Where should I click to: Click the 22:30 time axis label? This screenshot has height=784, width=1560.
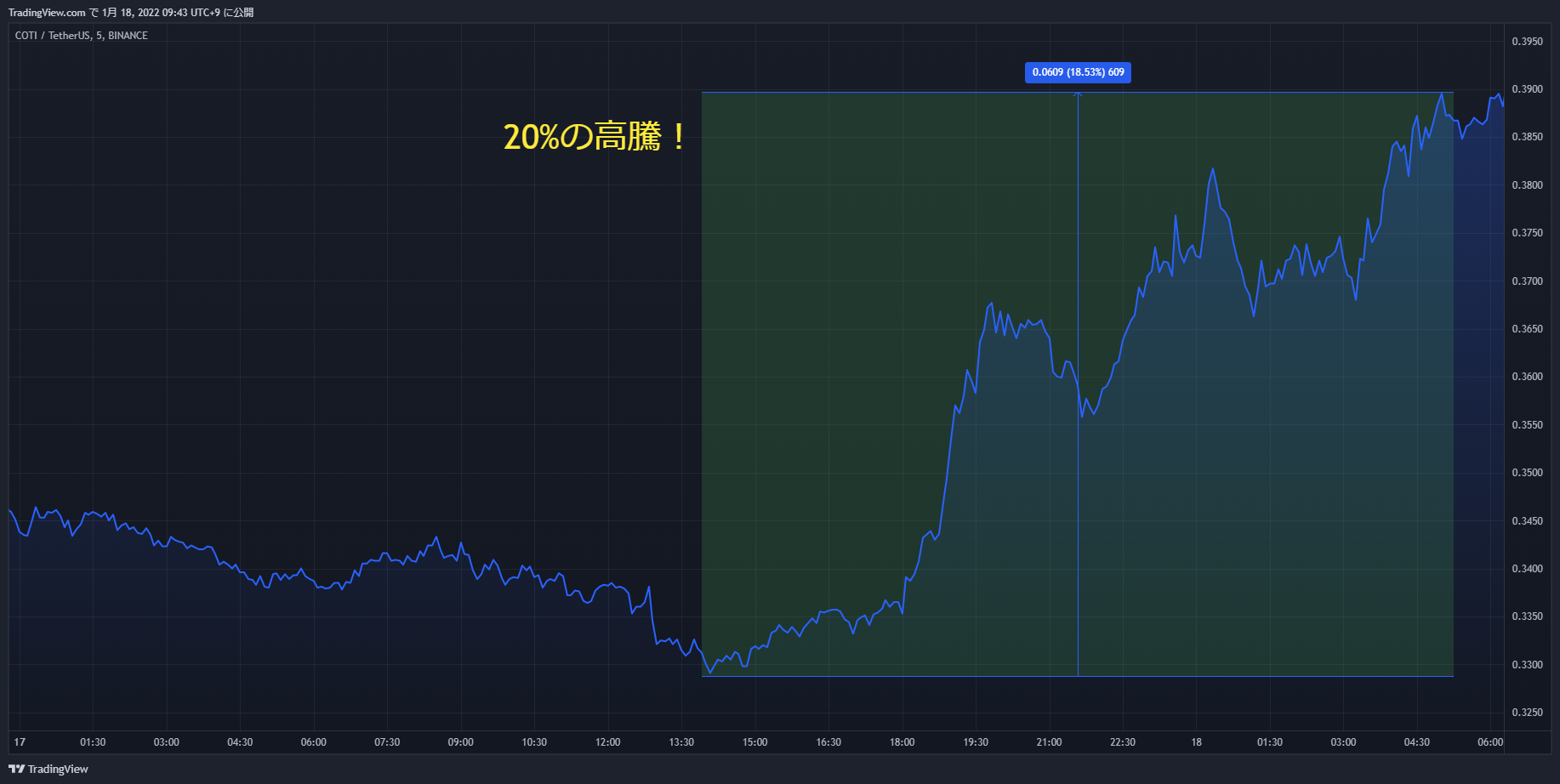pos(1123,742)
